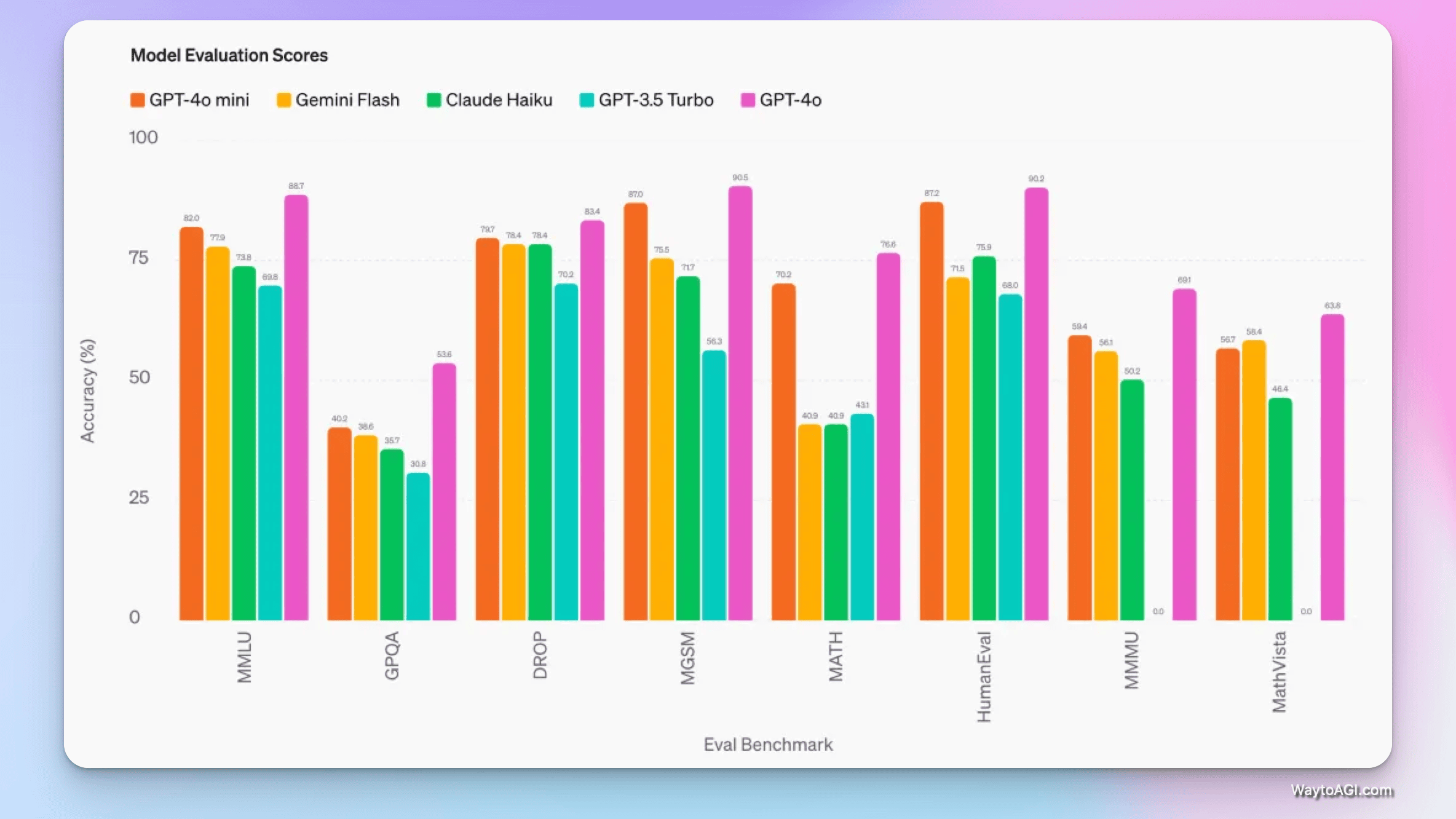Click the 'DROP' benchmark label
The height and width of the screenshot is (819, 1456).
pos(540,655)
